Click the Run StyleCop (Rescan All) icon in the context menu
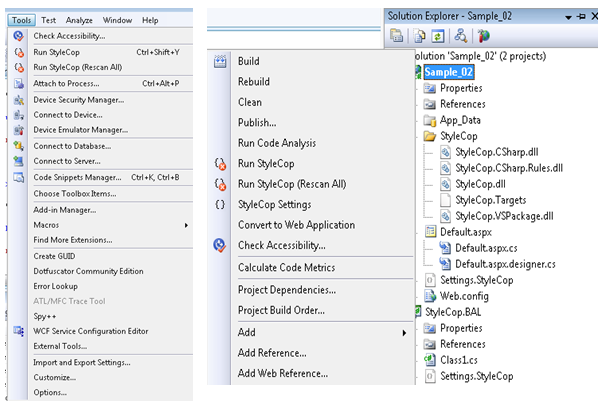The image size is (604, 405). [220, 184]
